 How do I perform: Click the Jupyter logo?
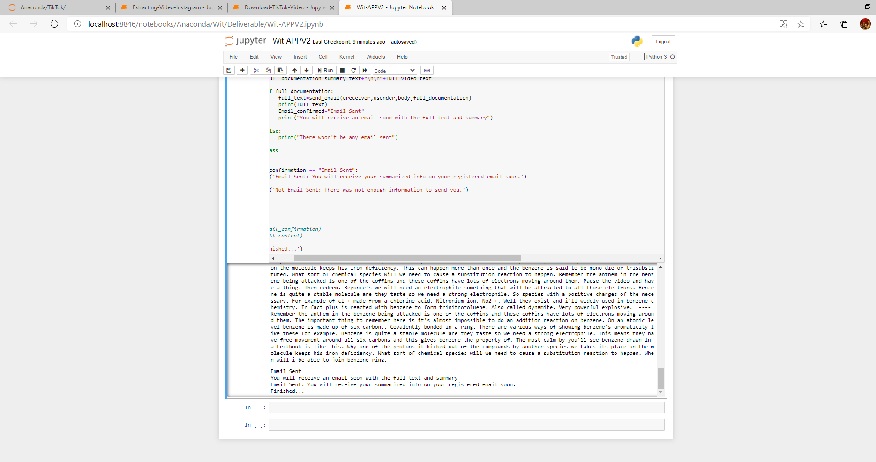pos(245,41)
